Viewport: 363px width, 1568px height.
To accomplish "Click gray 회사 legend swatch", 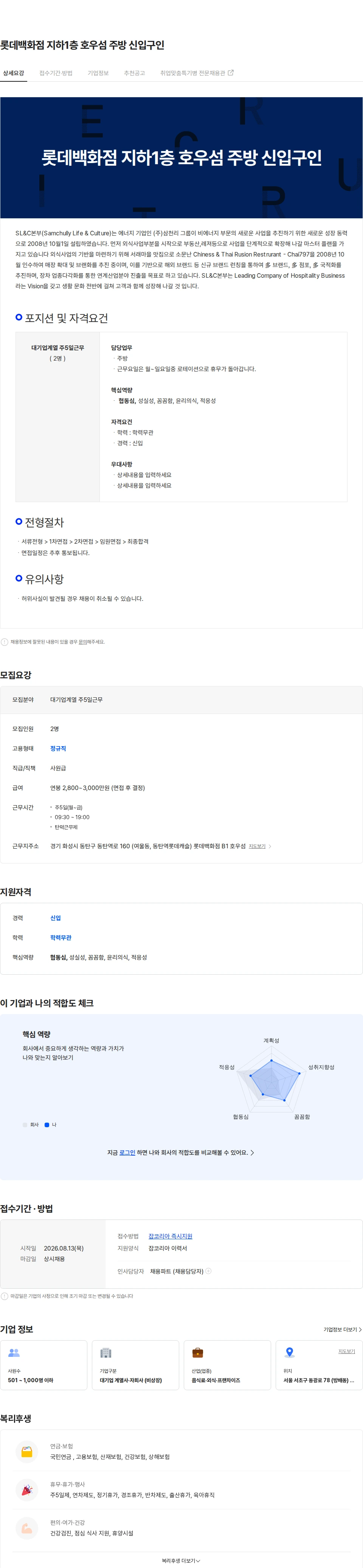I will pos(25,1124).
